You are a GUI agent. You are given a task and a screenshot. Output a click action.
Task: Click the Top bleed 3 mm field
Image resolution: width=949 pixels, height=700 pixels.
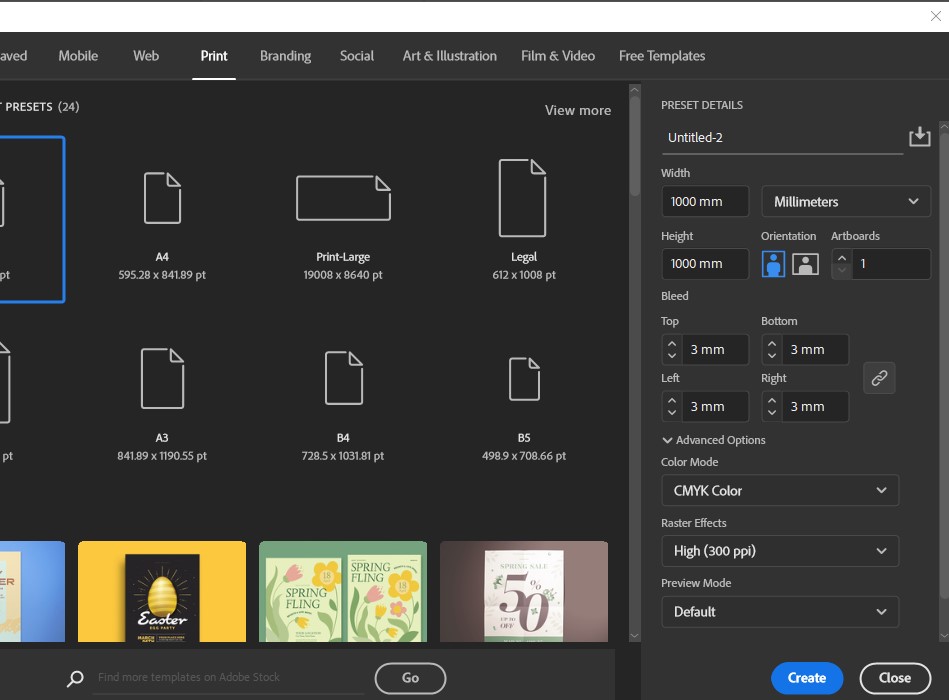coord(715,350)
